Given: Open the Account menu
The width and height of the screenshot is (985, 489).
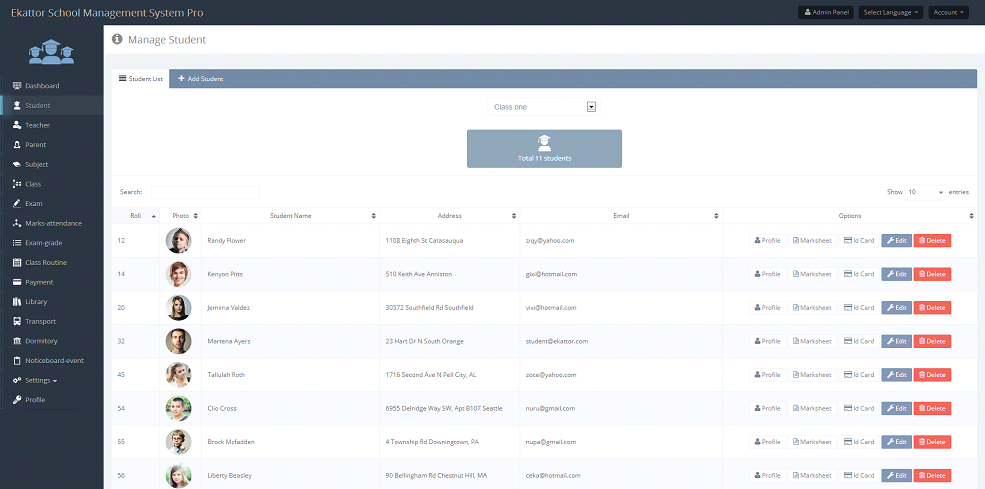Looking at the screenshot, I should pos(948,12).
